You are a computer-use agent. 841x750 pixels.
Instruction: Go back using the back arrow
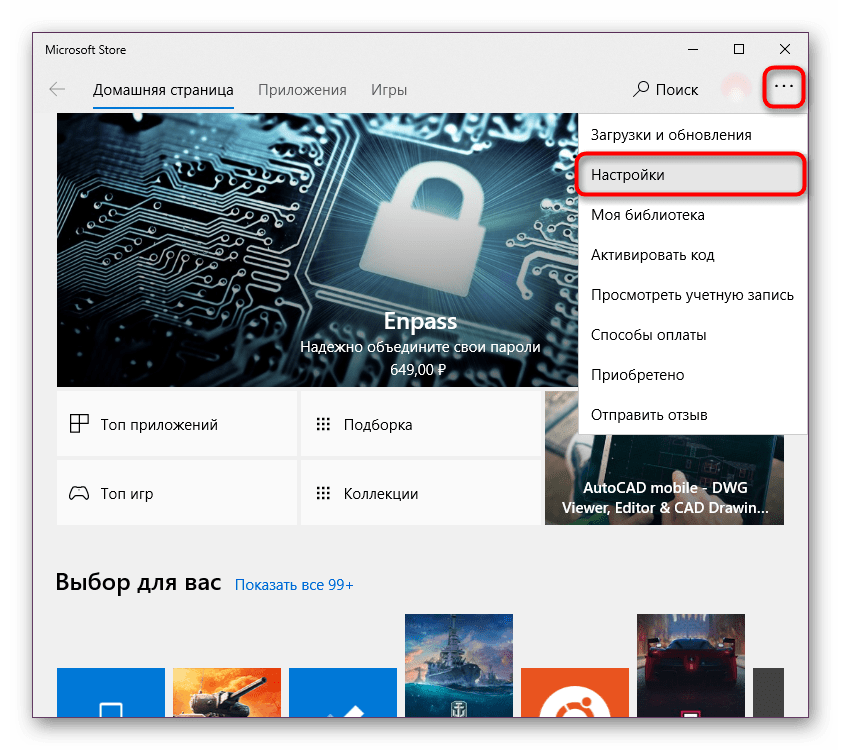57,89
